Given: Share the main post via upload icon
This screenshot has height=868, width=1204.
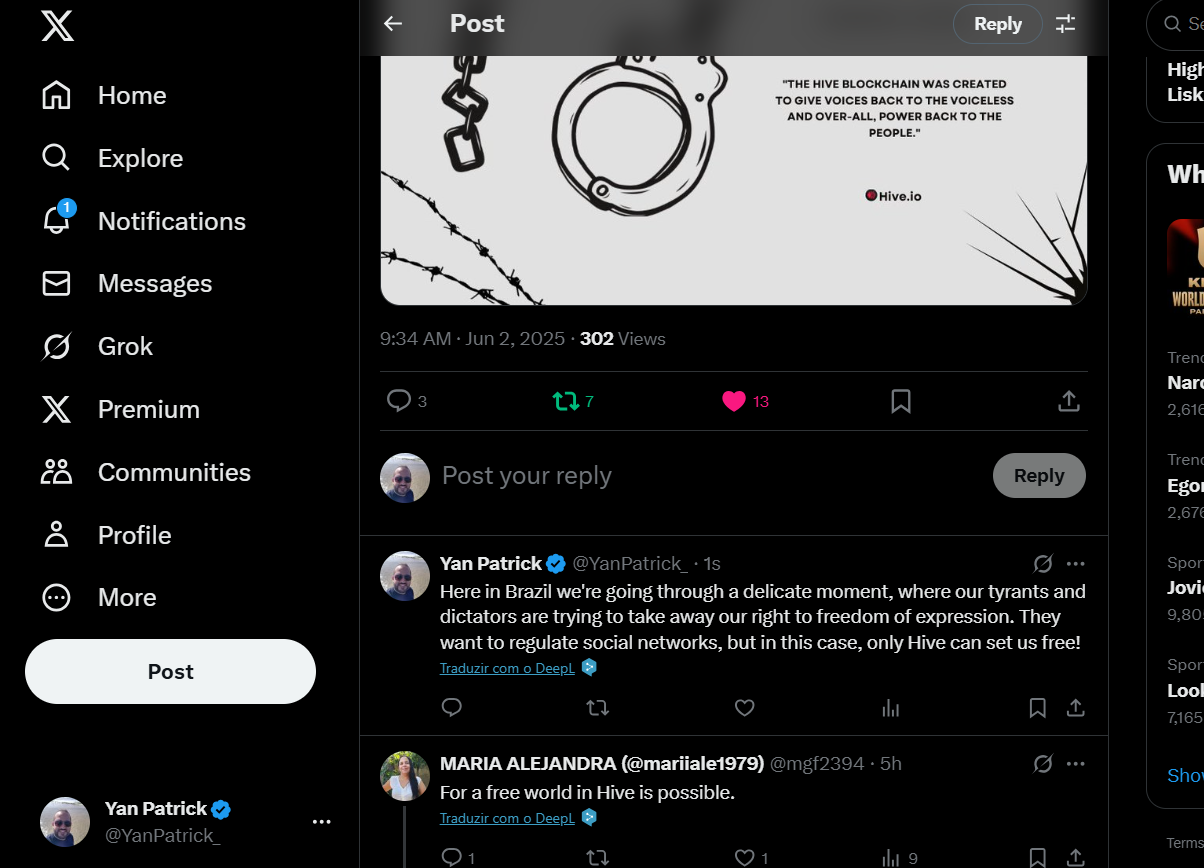Looking at the screenshot, I should [1069, 401].
